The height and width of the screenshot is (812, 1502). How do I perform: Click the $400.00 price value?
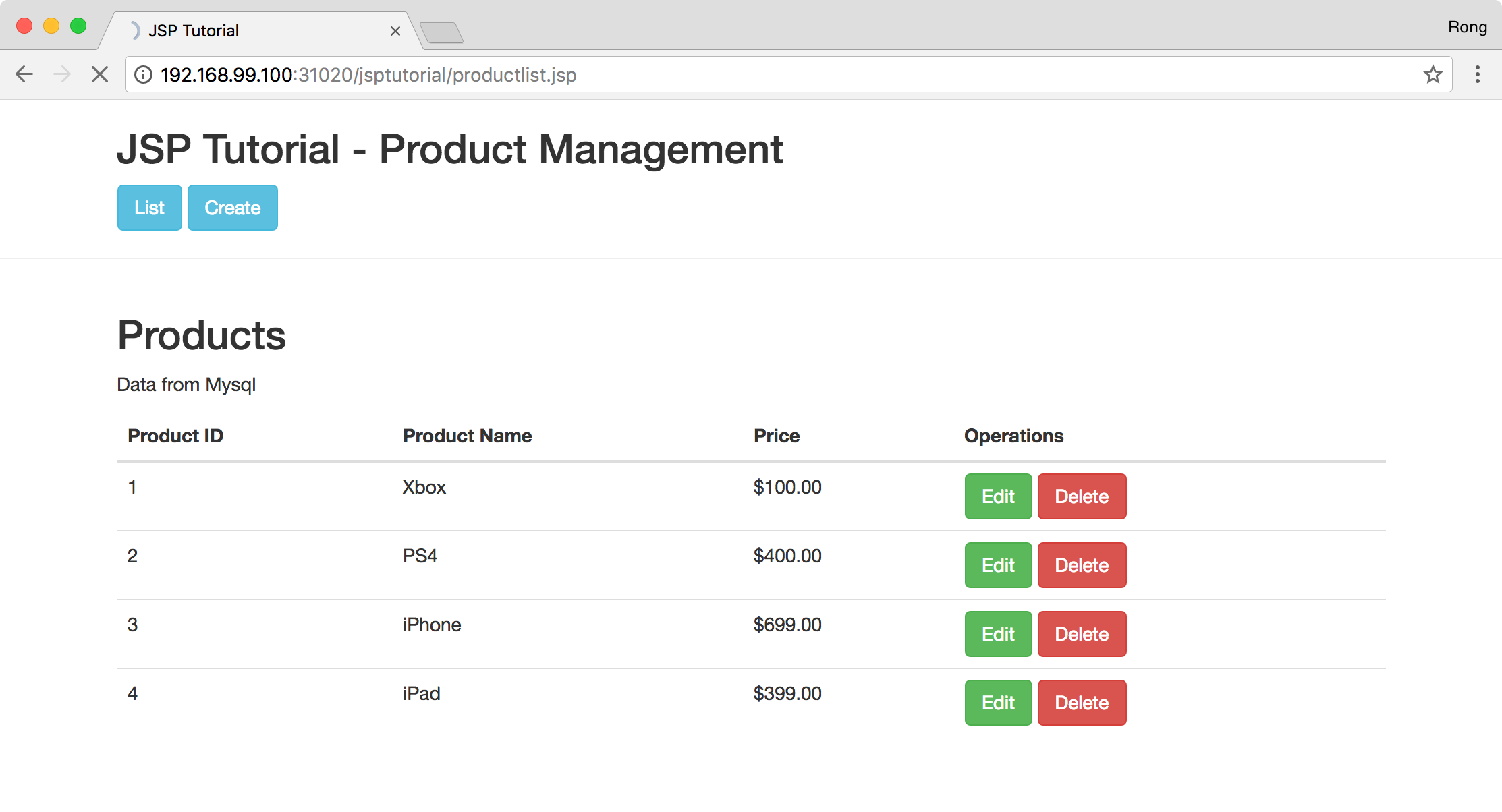pyautogui.click(x=787, y=556)
